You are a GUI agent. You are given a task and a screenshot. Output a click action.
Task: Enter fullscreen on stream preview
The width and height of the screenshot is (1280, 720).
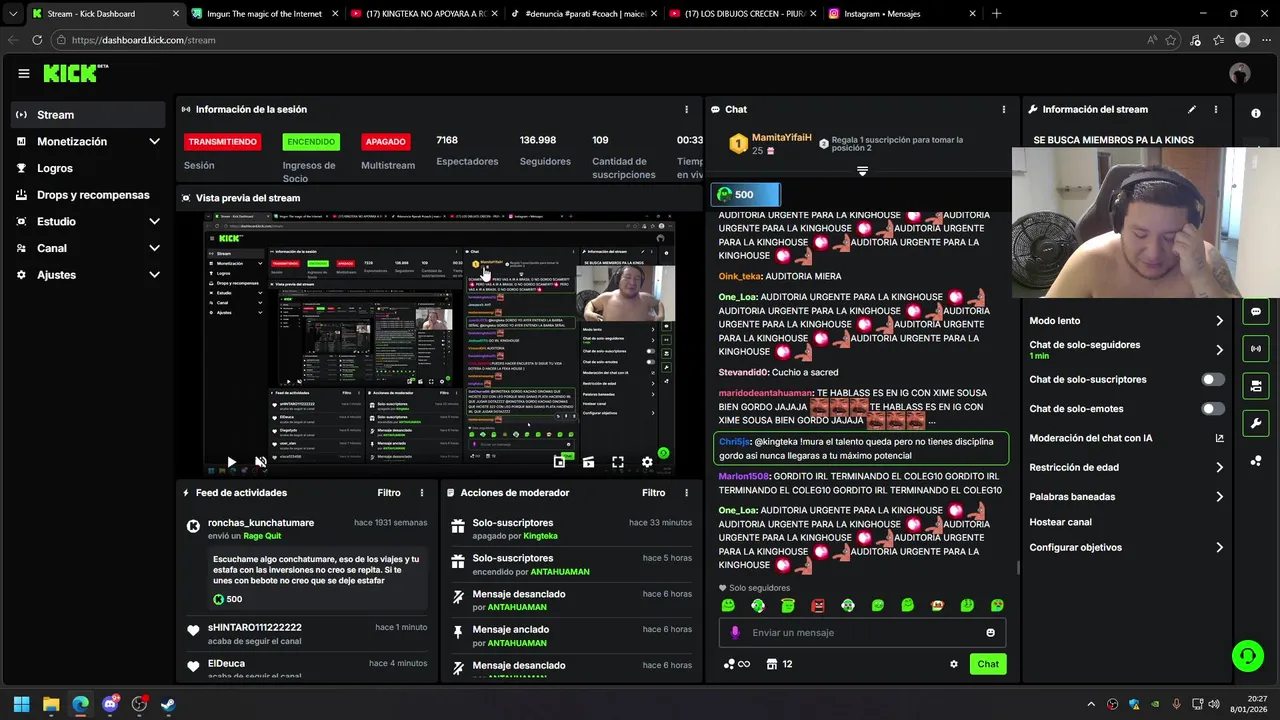[618, 462]
